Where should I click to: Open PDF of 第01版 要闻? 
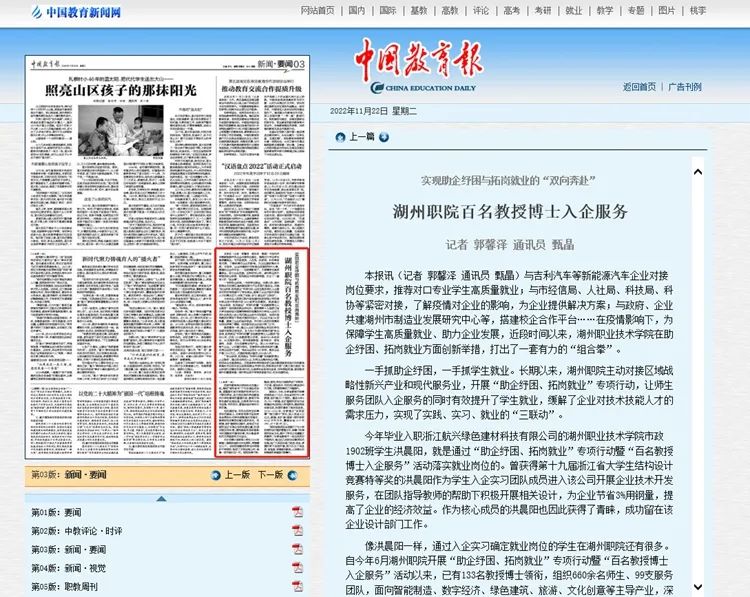[x=297, y=512]
